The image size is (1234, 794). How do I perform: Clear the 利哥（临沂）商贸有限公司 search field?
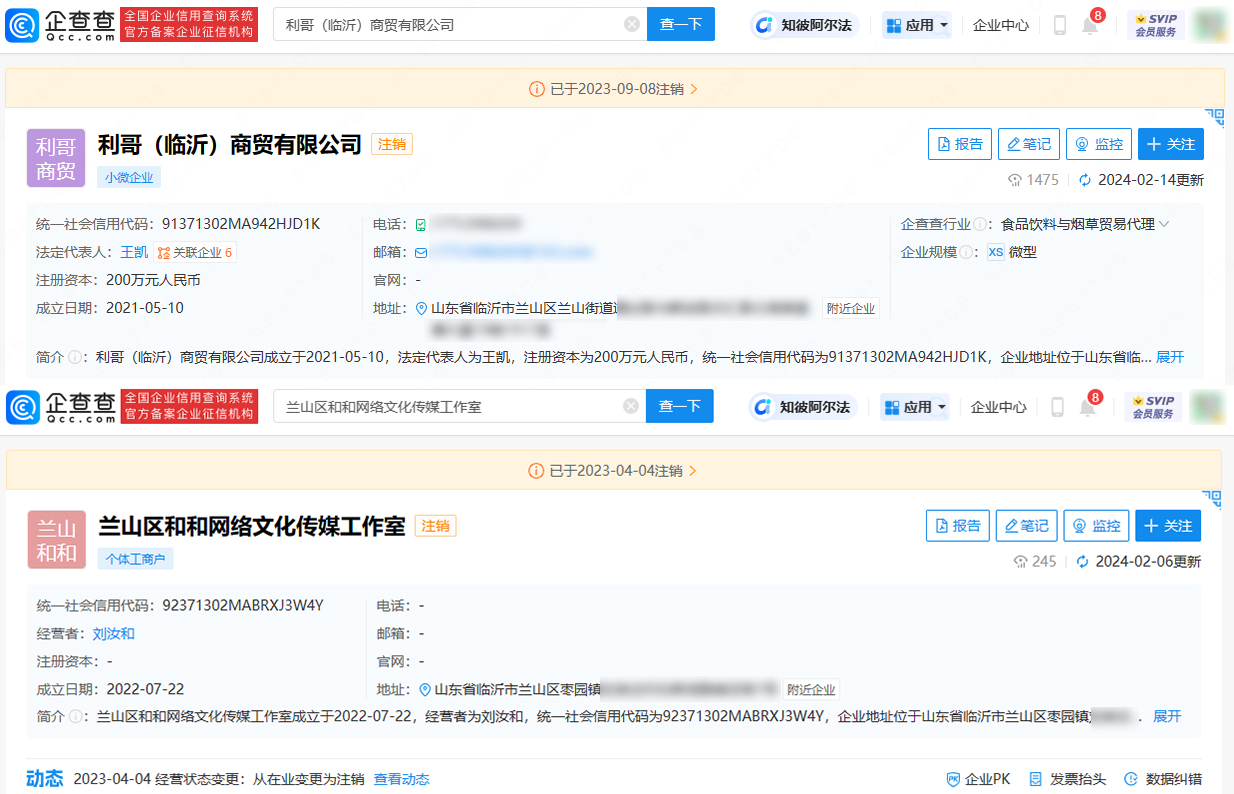point(632,24)
